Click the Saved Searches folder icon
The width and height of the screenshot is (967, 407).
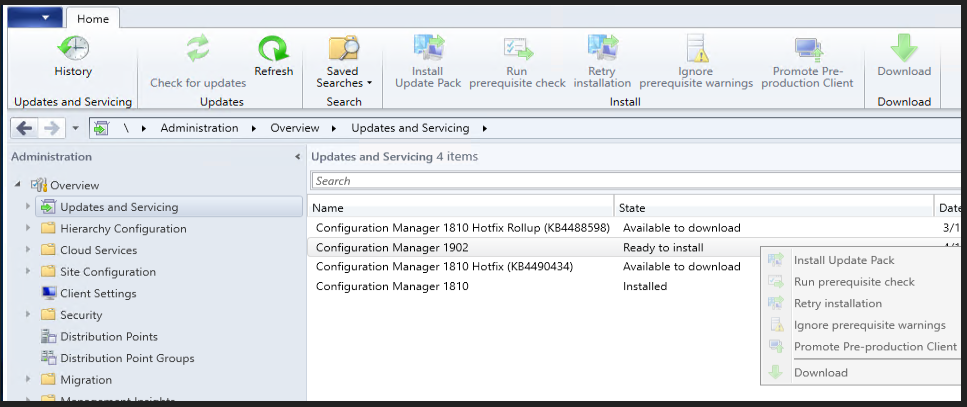pyautogui.click(x=344, y=49)
